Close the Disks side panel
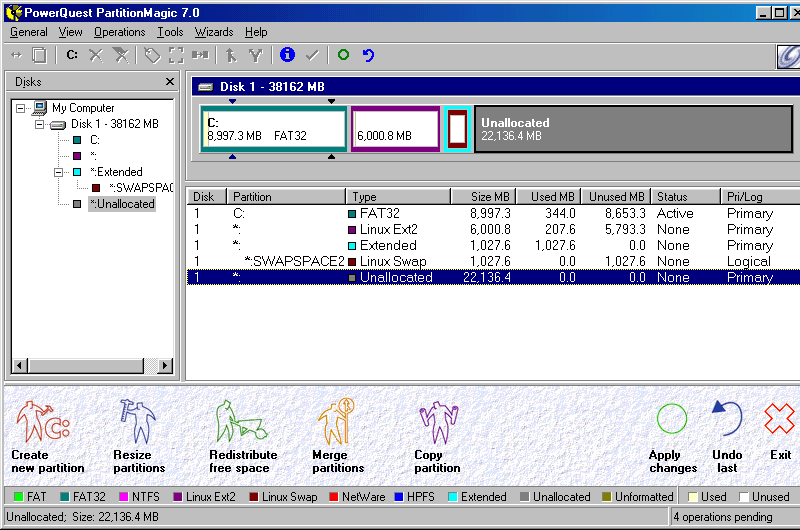 click(x=170, y=82)
